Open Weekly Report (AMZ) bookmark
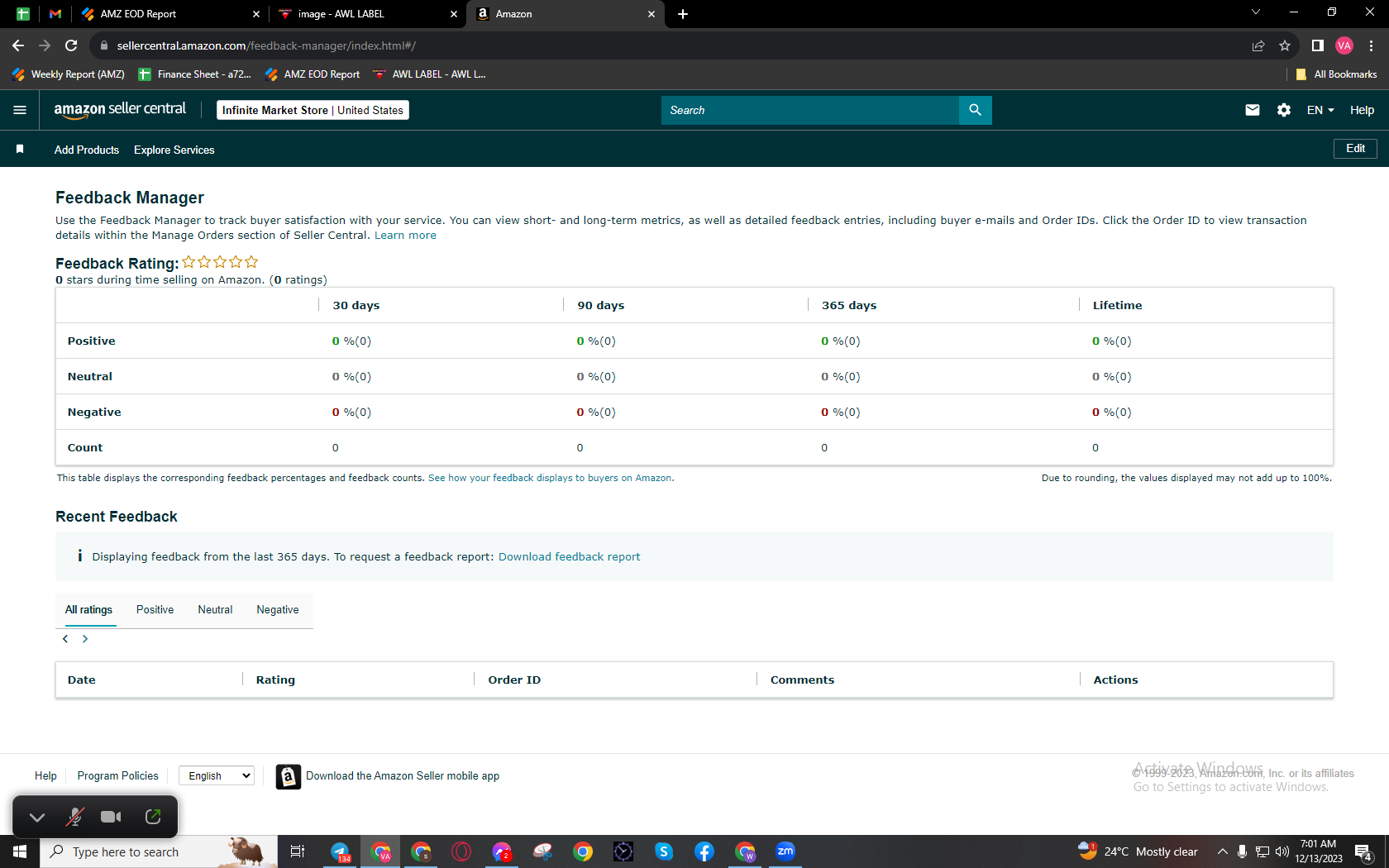 [x=69, y=74]
